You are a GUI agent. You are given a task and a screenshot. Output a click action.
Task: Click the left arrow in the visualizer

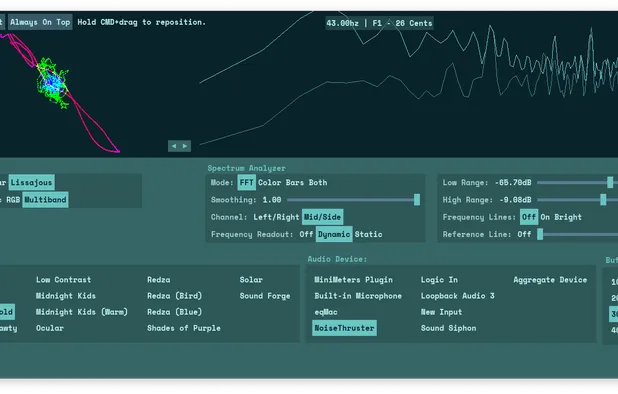pyautogui.click(x=174, y=146)
